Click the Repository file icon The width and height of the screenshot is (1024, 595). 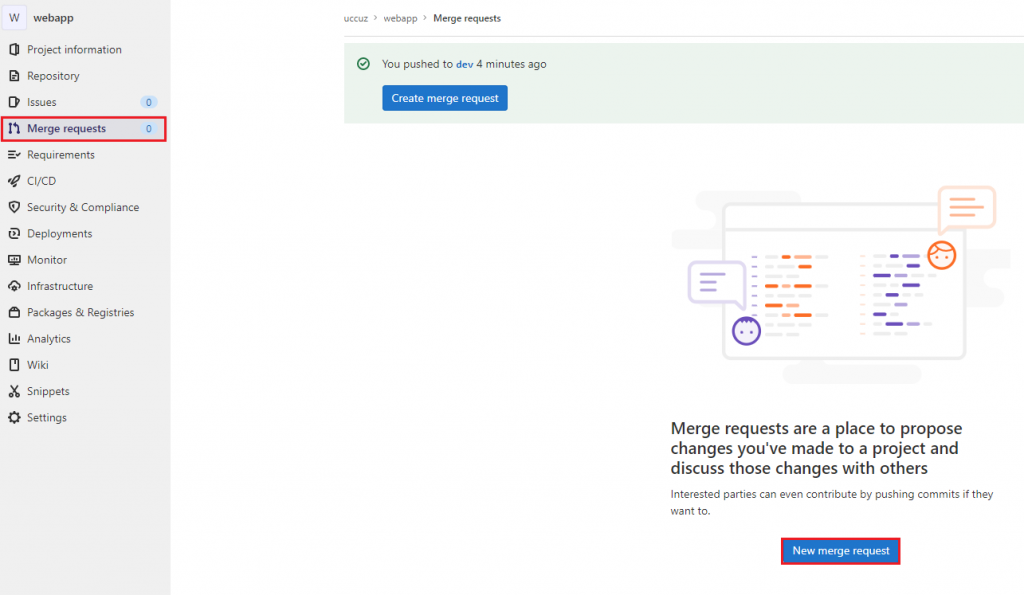pyautogui.click(x=14, y=76)
